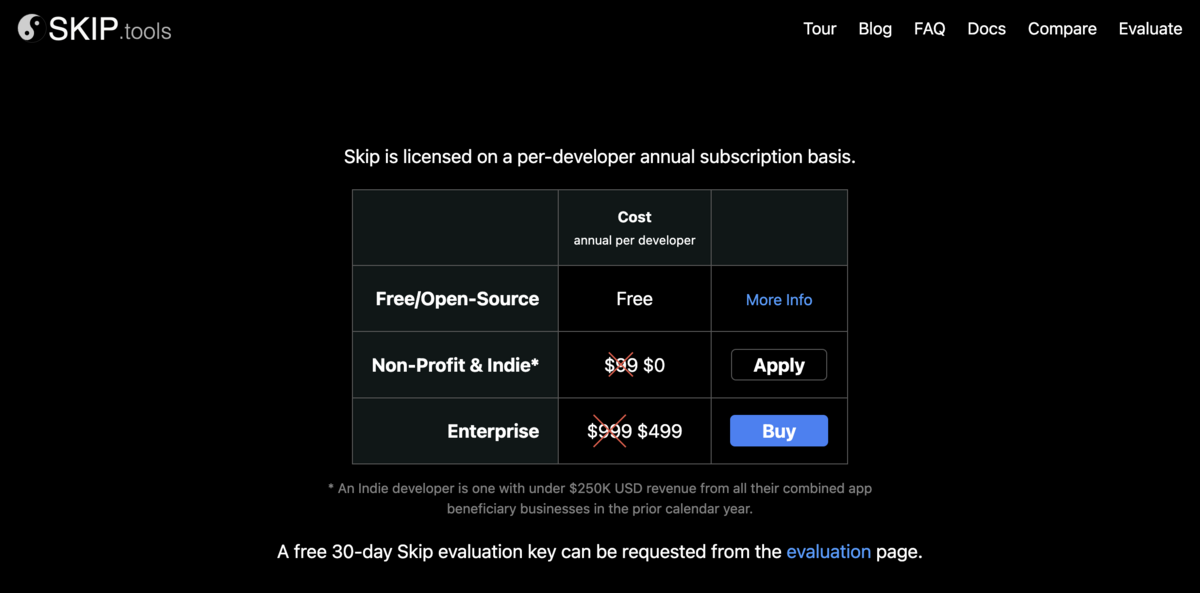
Task: Open the Blog page
Action: [875, 29]
